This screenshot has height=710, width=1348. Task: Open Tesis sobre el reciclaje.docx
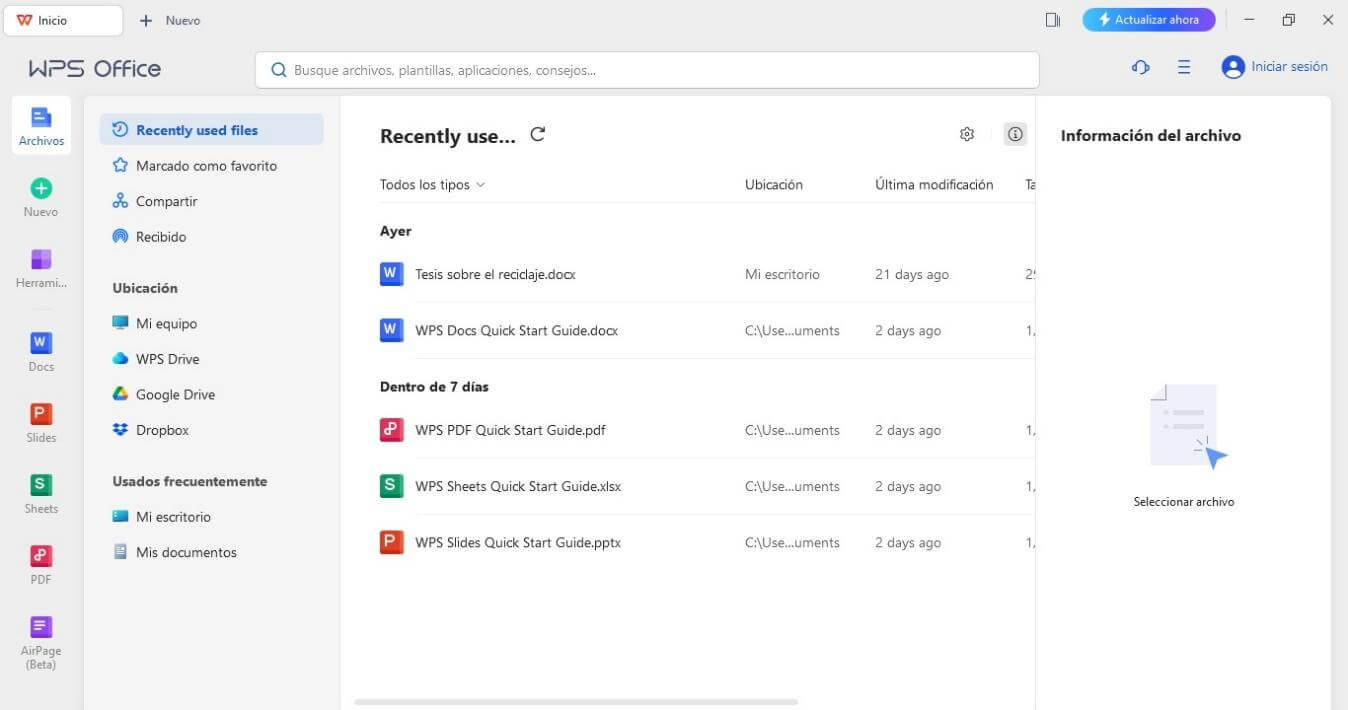pyautogui.click(x=495, y=274)
